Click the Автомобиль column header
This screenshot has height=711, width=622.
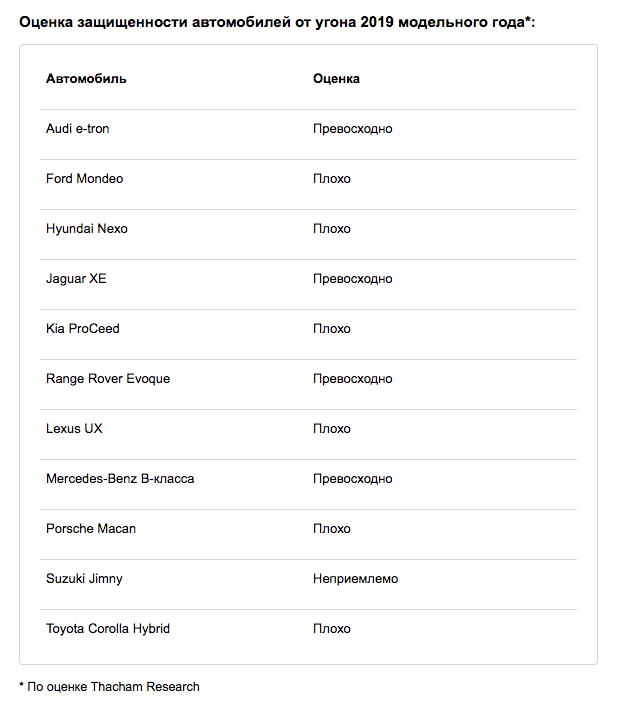[86, 79]
